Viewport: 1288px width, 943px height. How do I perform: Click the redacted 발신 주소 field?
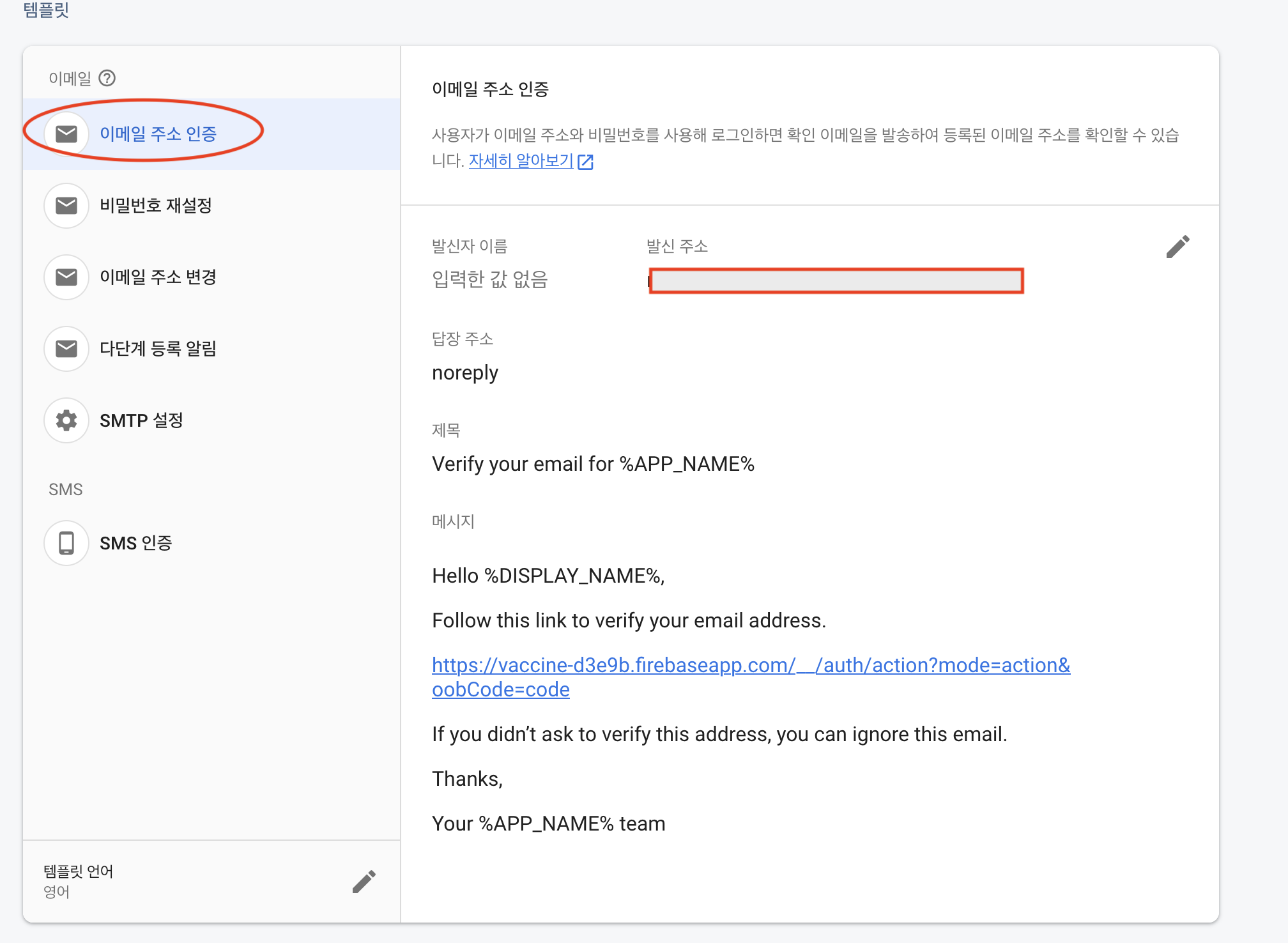(x=836, y=281)
